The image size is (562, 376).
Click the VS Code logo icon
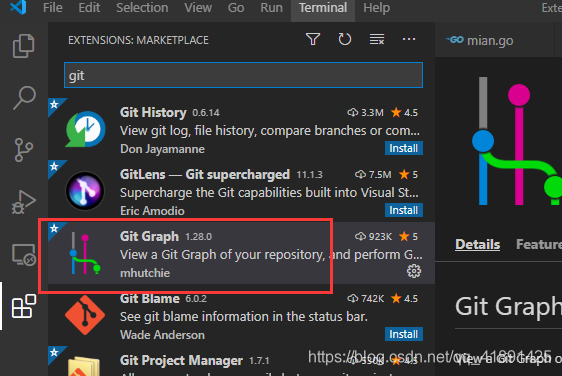click(18, 7)
